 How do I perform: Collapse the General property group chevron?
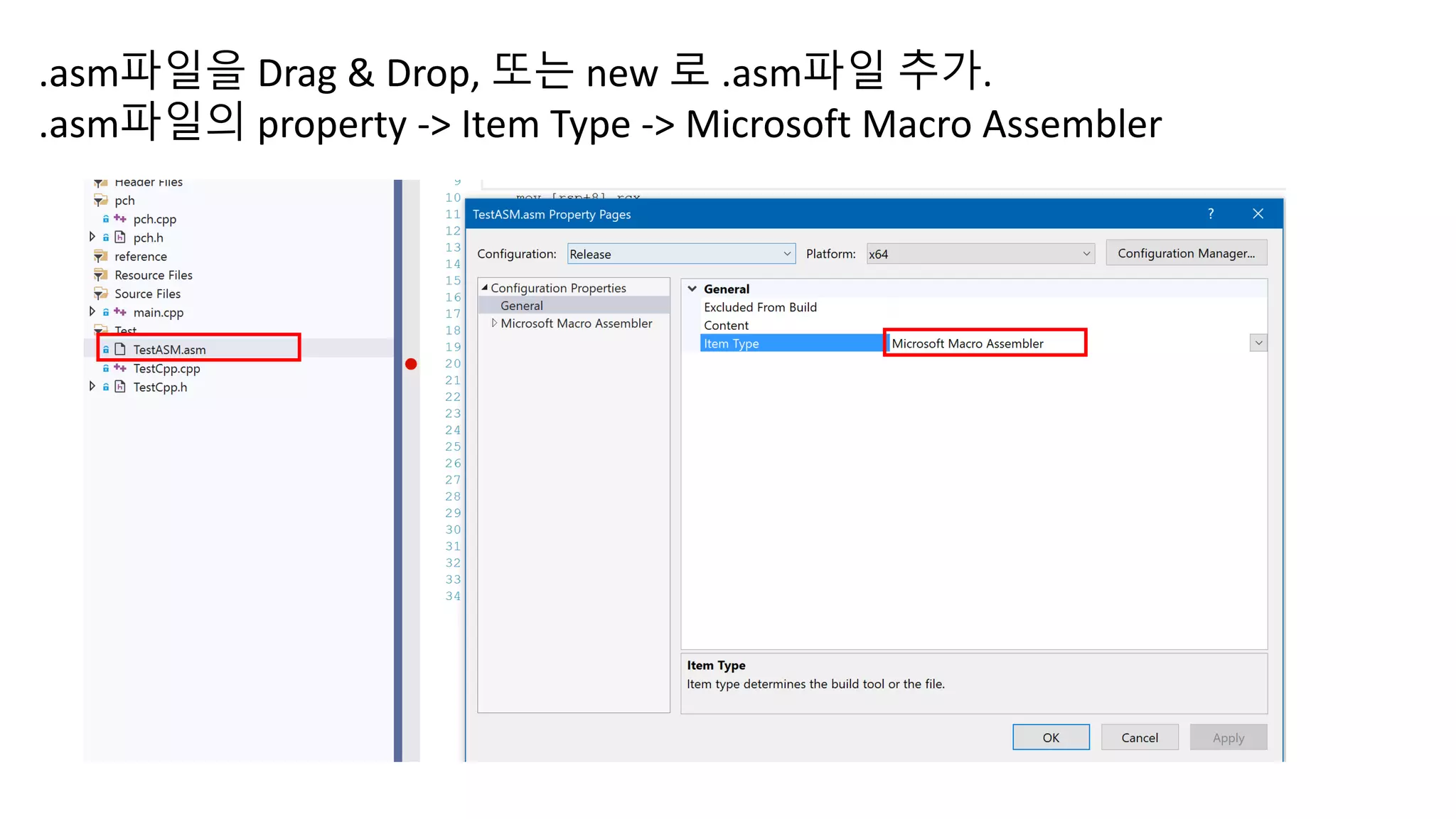click(x=692, y=289)
